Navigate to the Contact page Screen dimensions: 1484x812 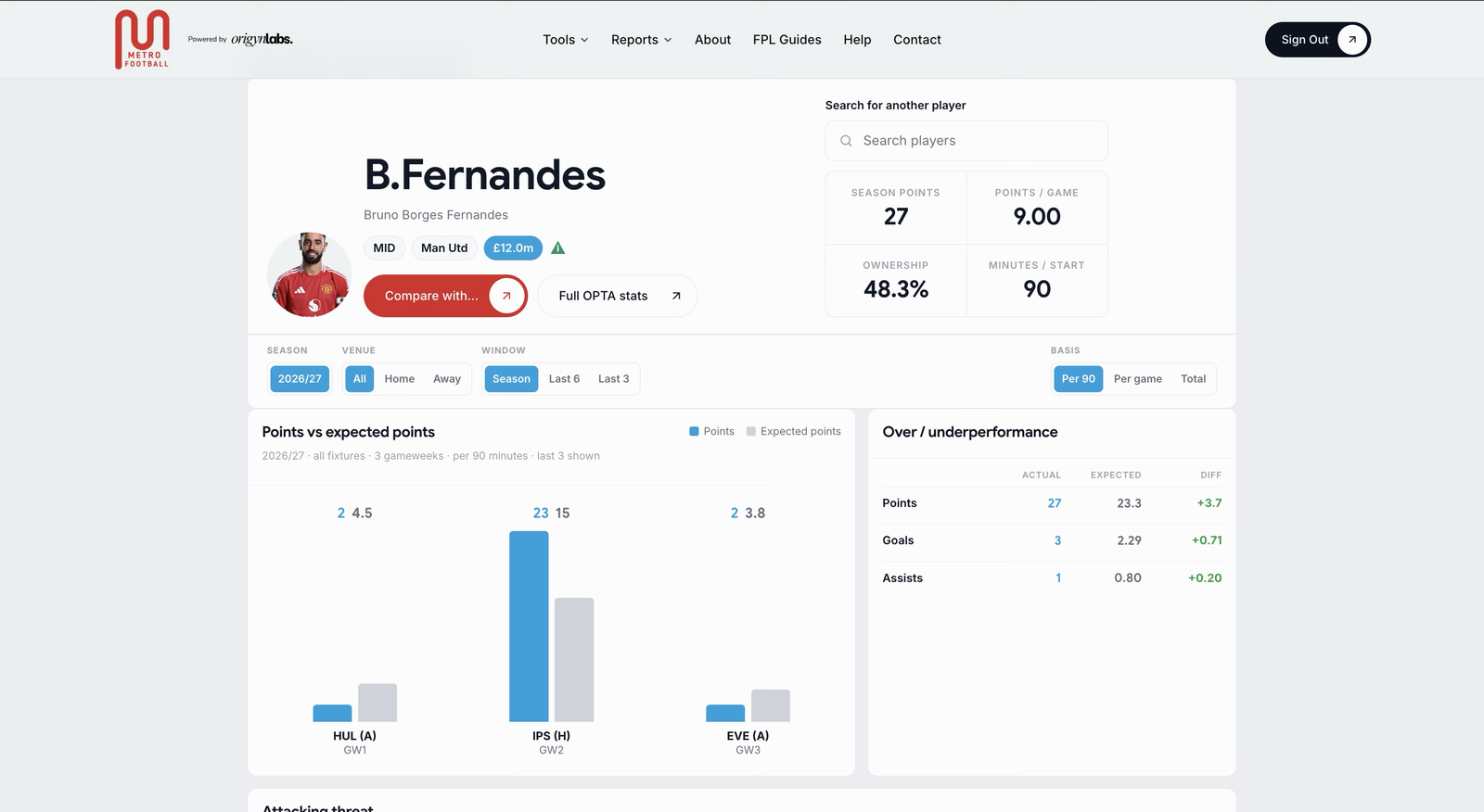tap(917, 40)
